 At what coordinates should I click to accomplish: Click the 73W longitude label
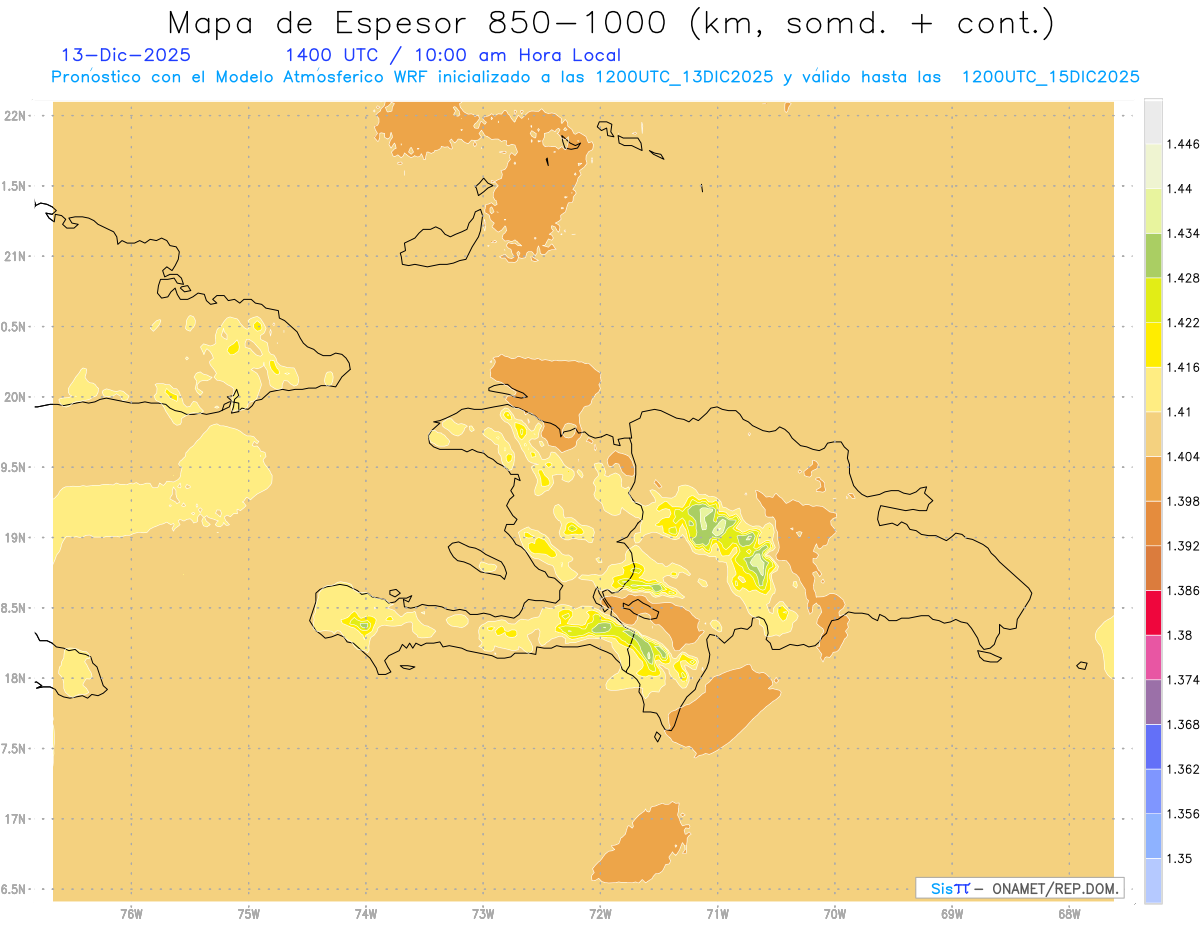(x=483, y=914)
